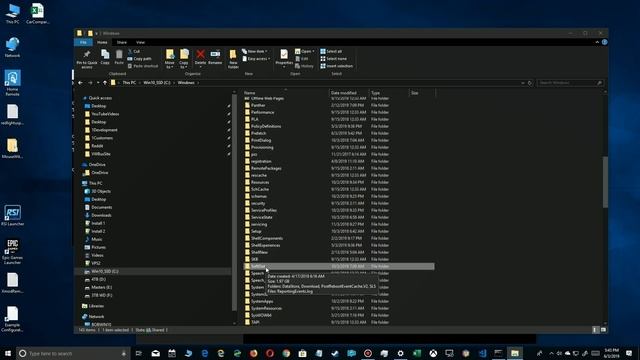The height and width of the screenshot is (360, 640).
Task: Select Downloads in navigation pane
Action: tap(101, 215)
